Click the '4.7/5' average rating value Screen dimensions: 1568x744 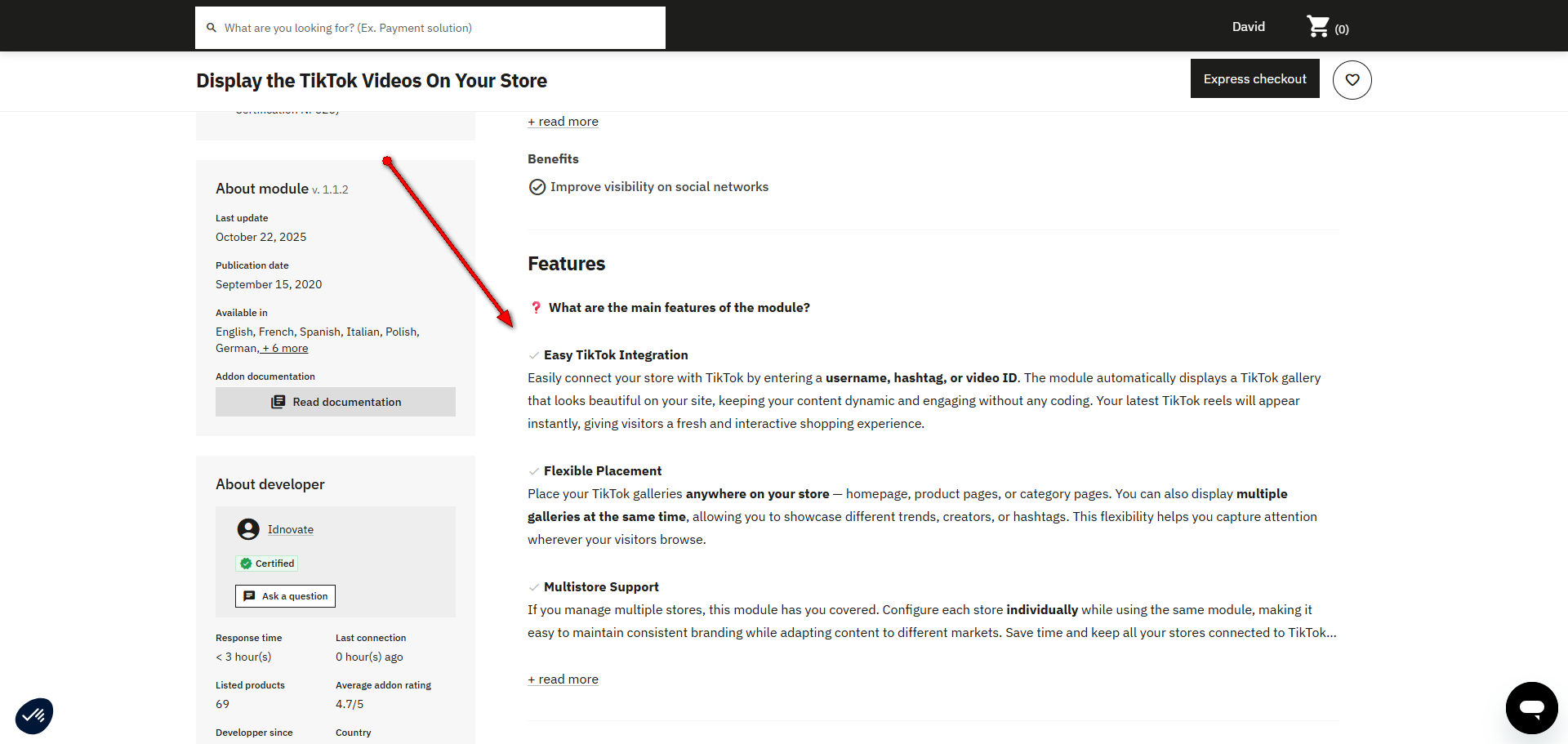click(350, 704)
